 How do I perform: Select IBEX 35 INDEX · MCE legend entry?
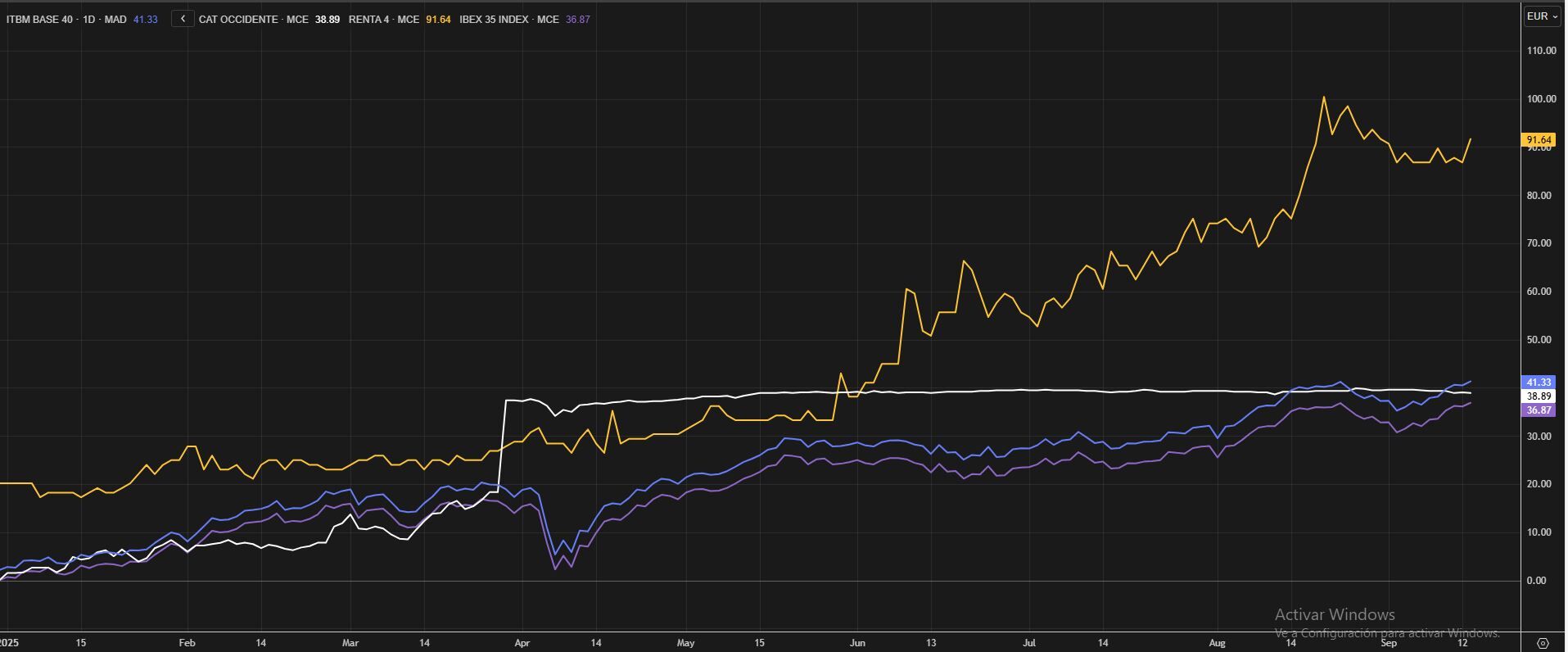[x=509, y=19]
